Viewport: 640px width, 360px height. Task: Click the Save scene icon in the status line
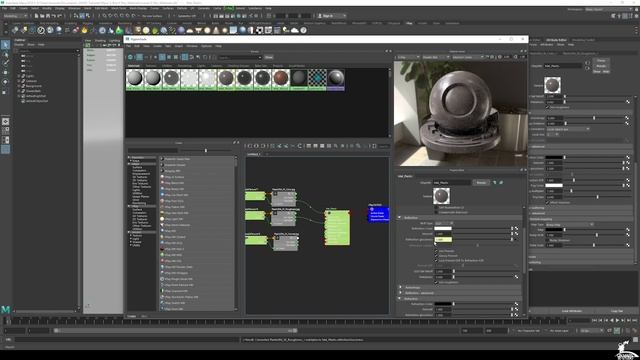click(x=48, y=16)
